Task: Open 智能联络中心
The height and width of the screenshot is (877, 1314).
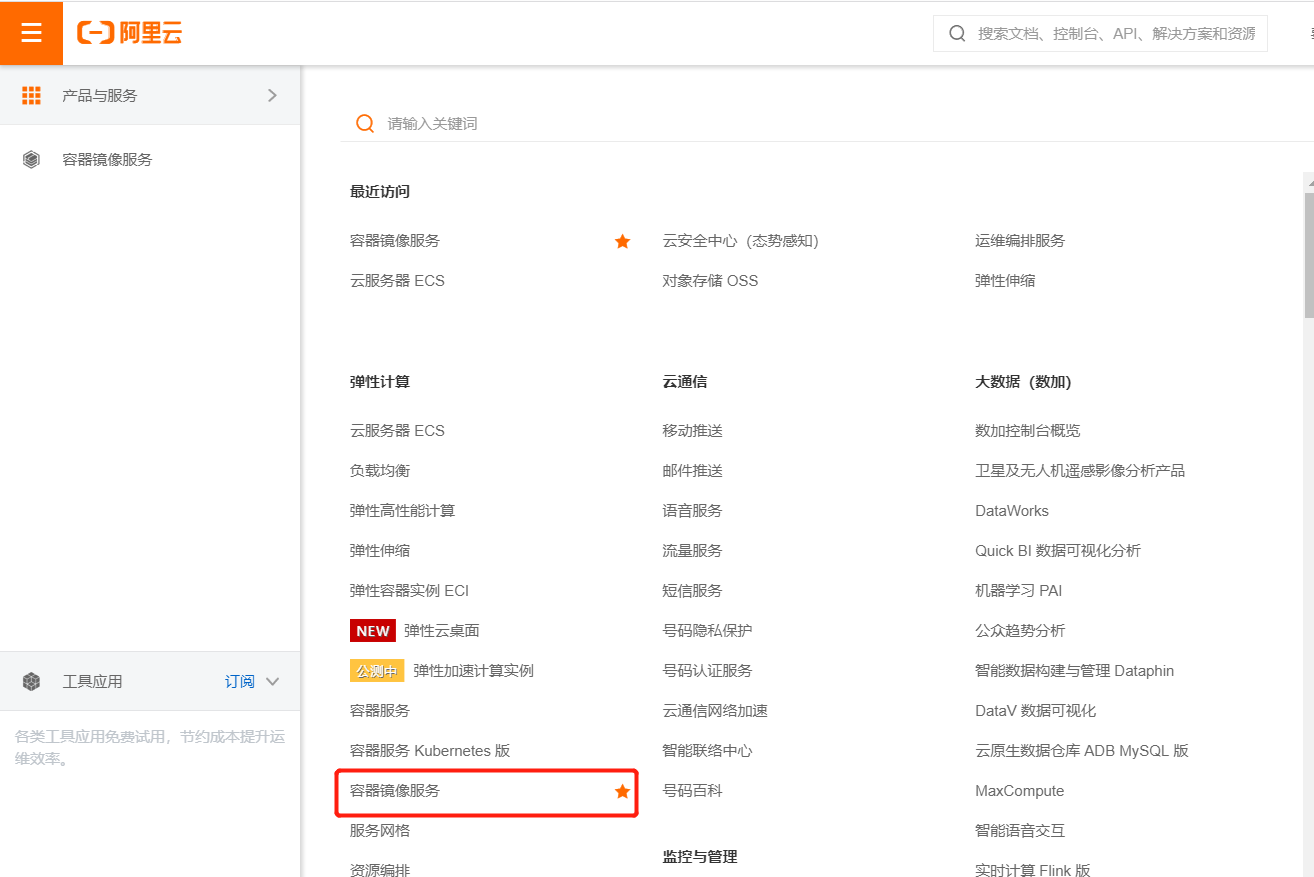Action: tap(707, 751)
